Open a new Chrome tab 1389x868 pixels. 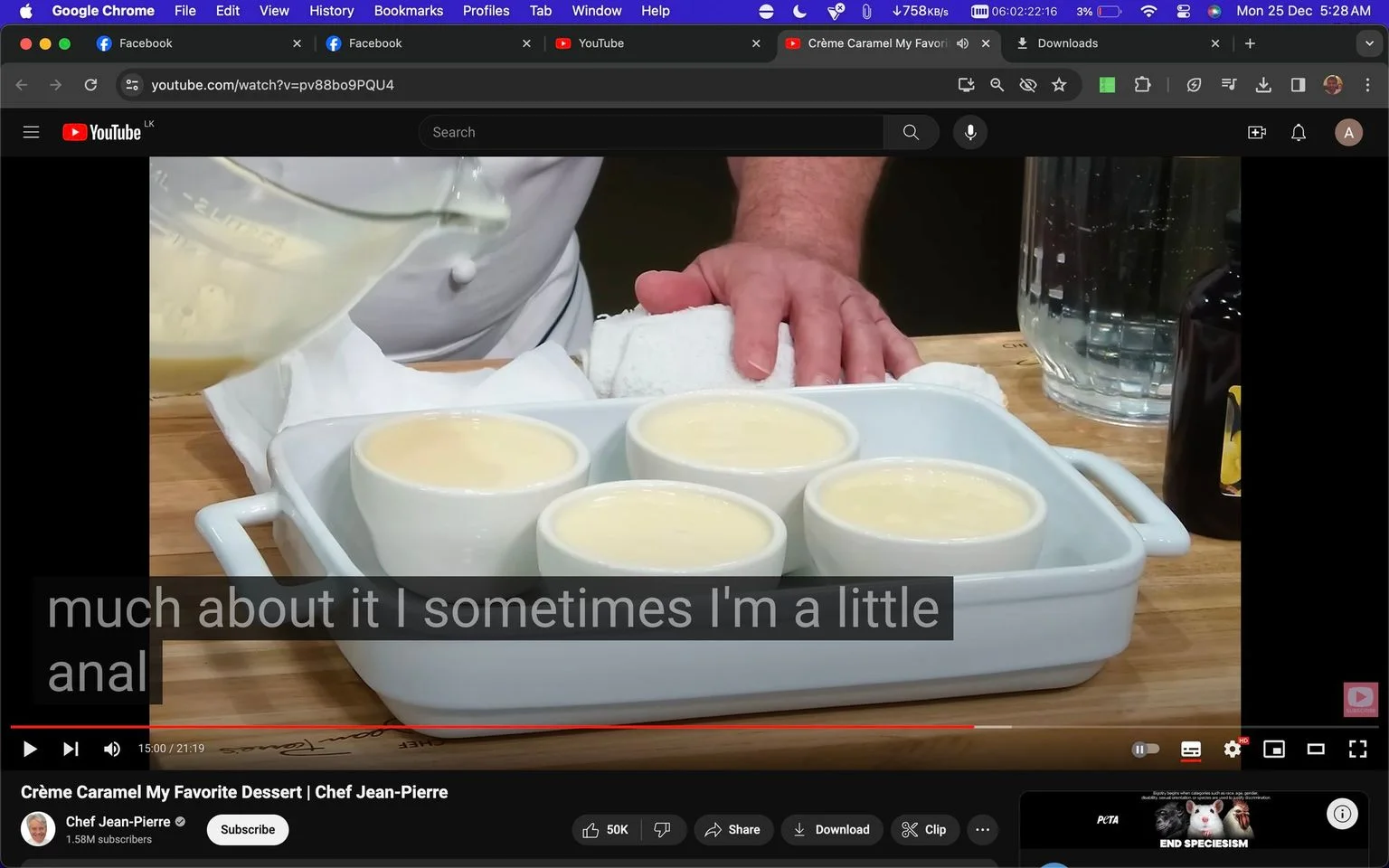(x=1250, y=43)
